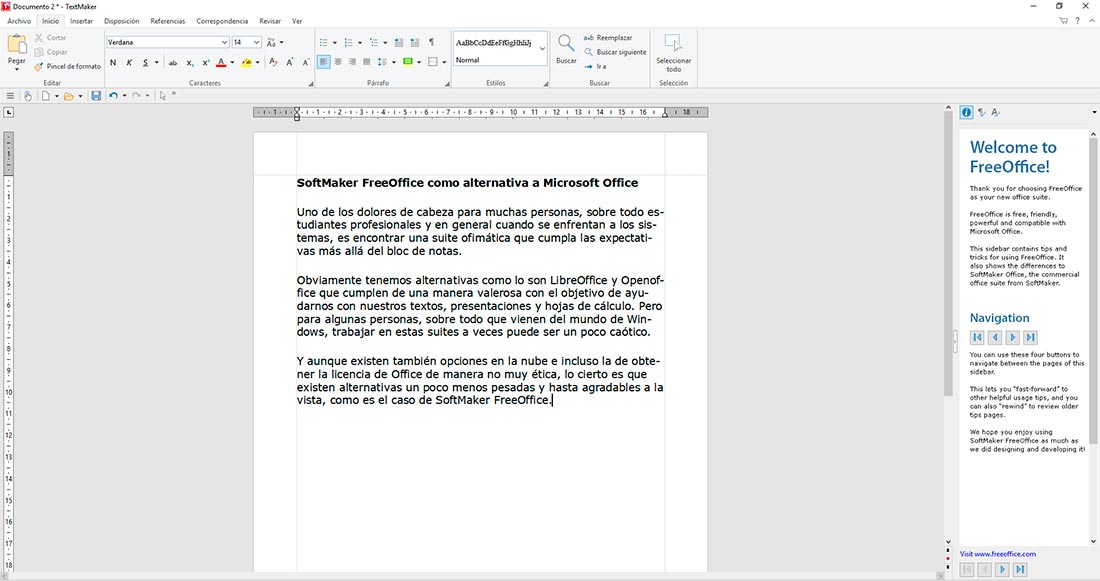The image size is (1100, 581).
Task: Click the undo arrow icon
Action: (x=113, y=96)
